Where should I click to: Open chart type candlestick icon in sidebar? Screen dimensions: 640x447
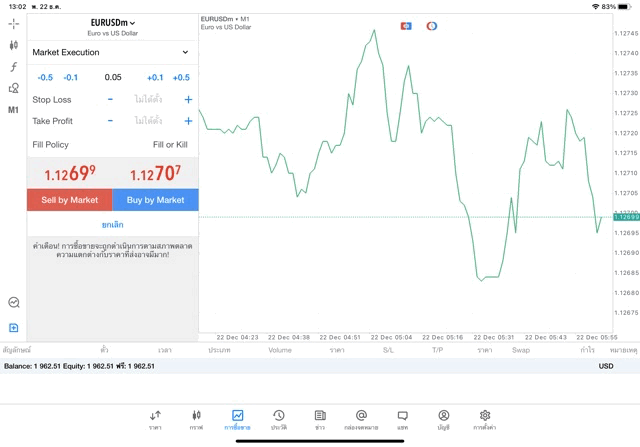pos(13,45)
